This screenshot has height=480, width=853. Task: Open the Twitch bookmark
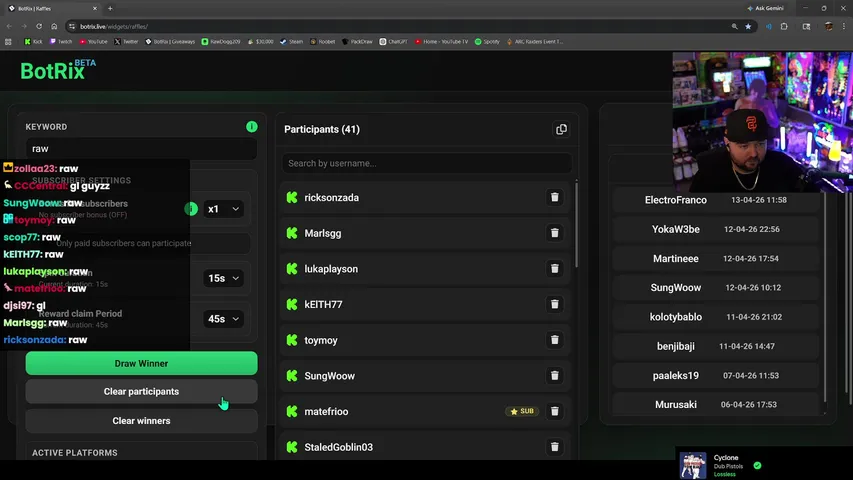point(60,41)
